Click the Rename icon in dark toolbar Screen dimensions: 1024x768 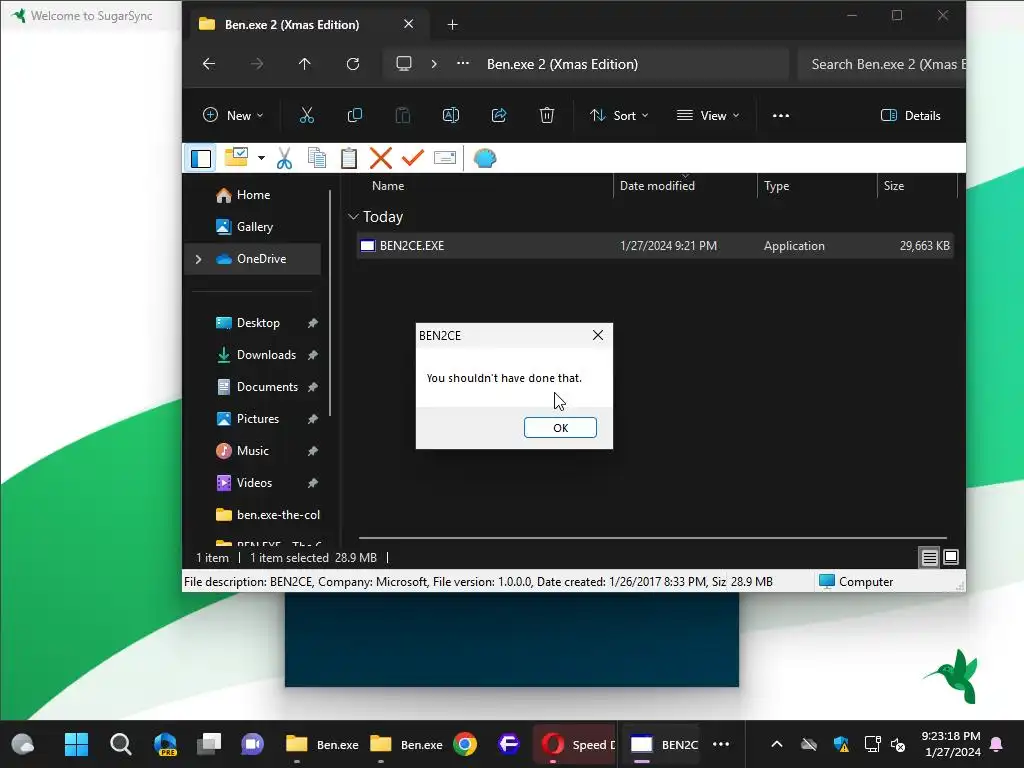point(451,116)
